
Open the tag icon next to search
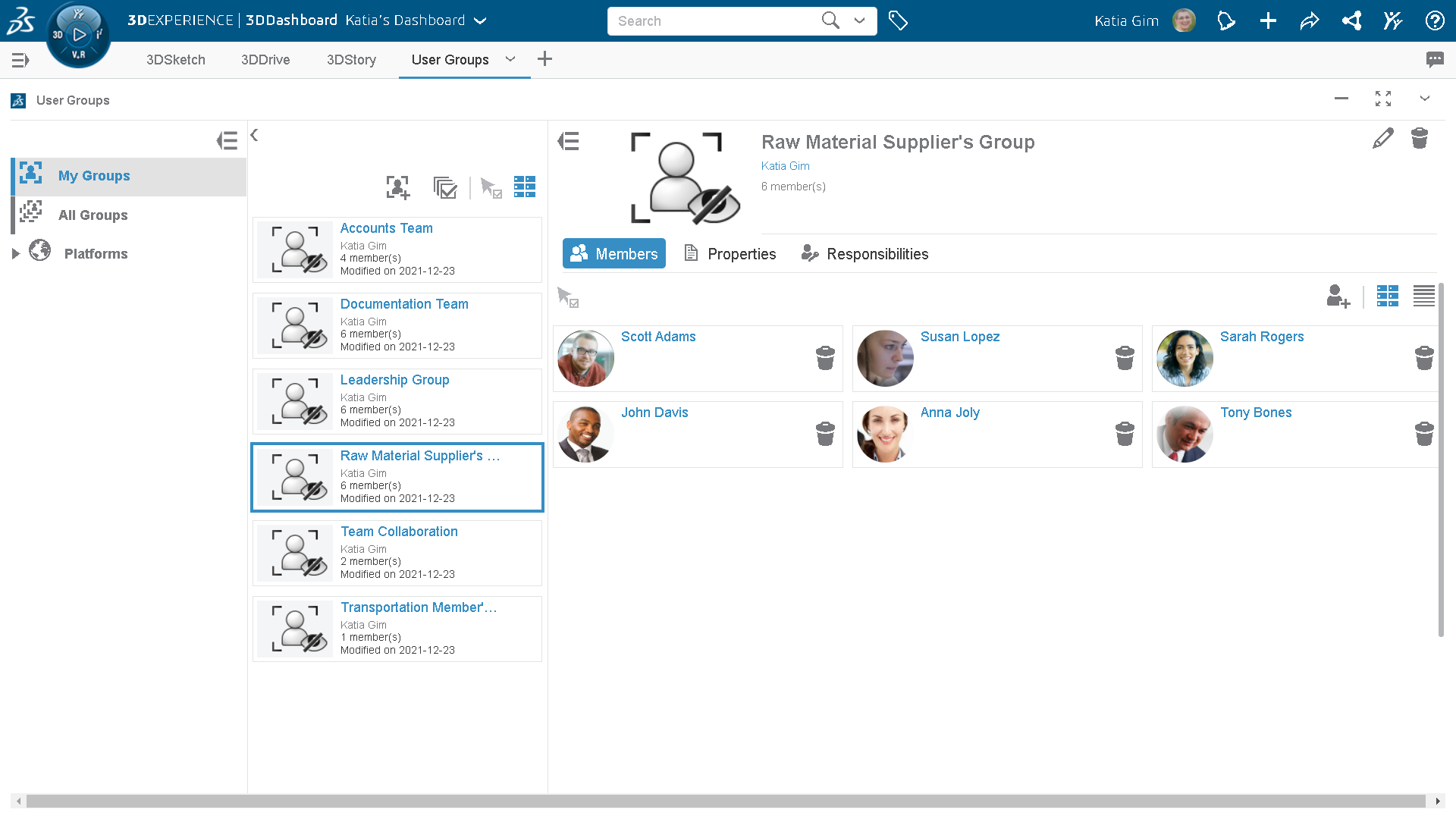click(898, 21)
